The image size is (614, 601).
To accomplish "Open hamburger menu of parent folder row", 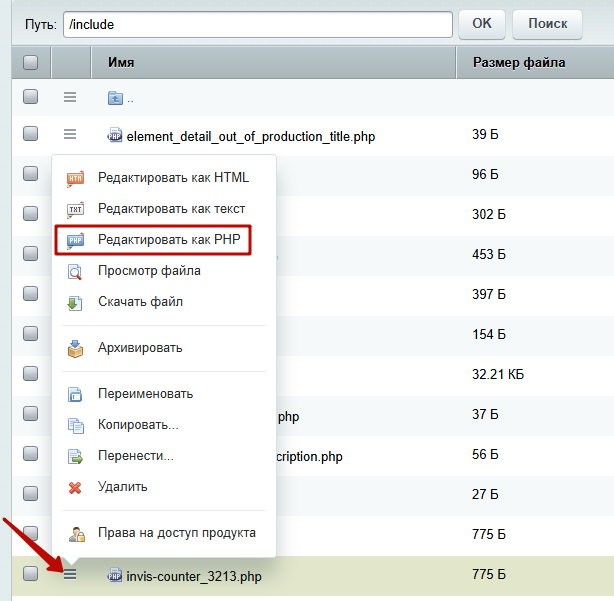I will (70, 97).
